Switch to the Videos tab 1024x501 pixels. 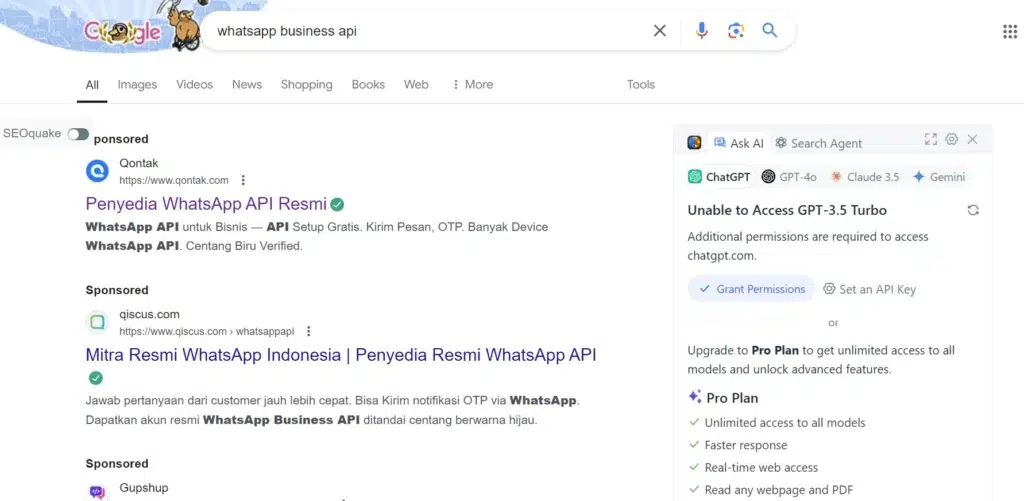point(194,85)
